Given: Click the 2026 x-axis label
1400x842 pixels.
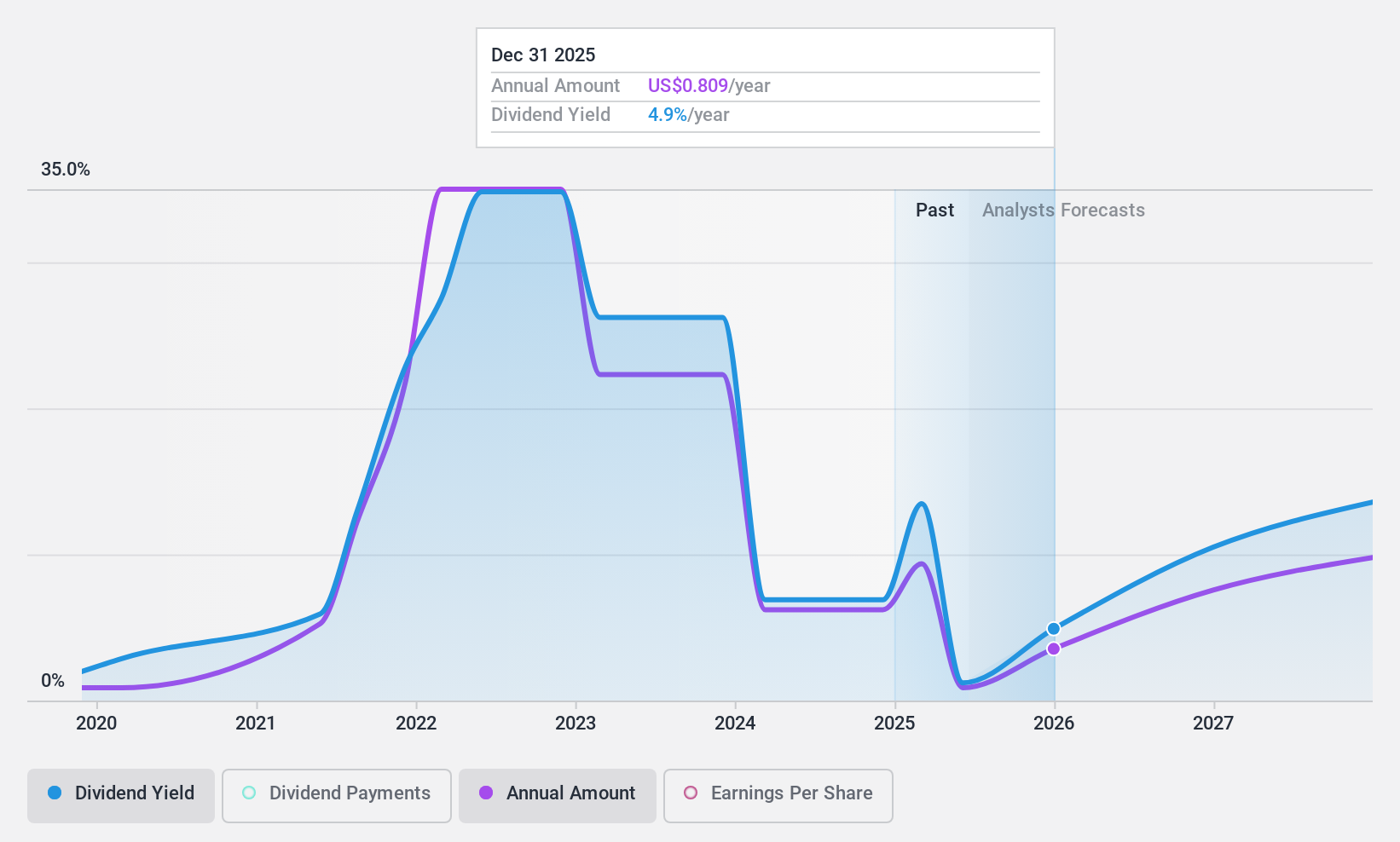Looking at the screenshot, I should pos(1054,724).
